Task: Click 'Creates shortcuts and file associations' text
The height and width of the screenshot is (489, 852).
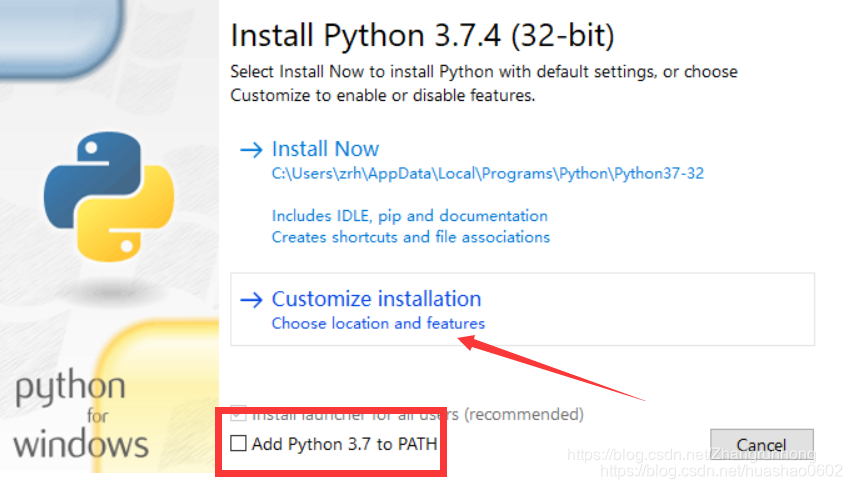Action: coord(411,237)
